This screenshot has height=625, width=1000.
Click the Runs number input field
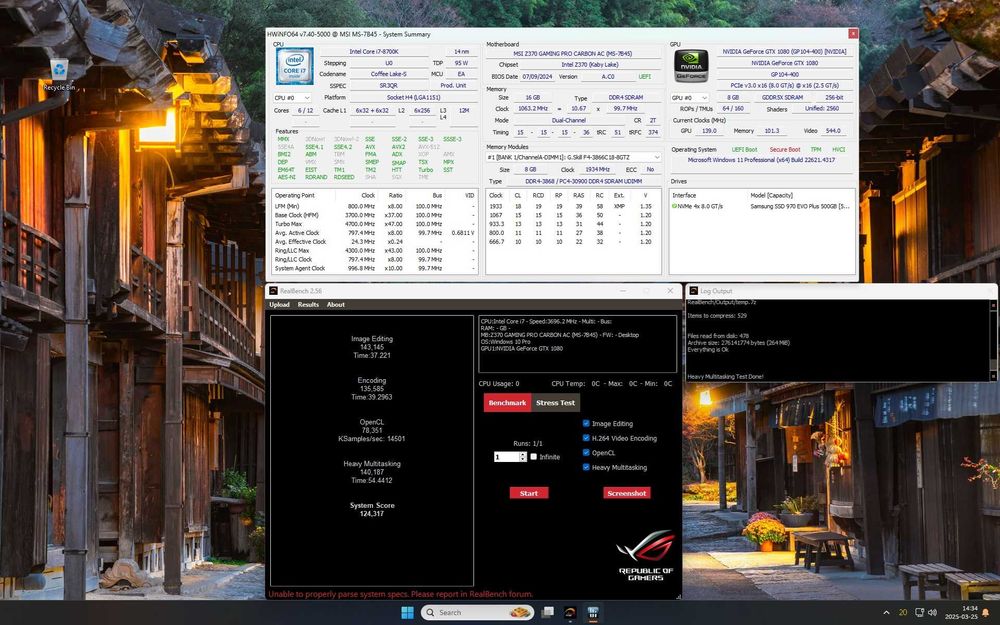(x=507, y=457)
